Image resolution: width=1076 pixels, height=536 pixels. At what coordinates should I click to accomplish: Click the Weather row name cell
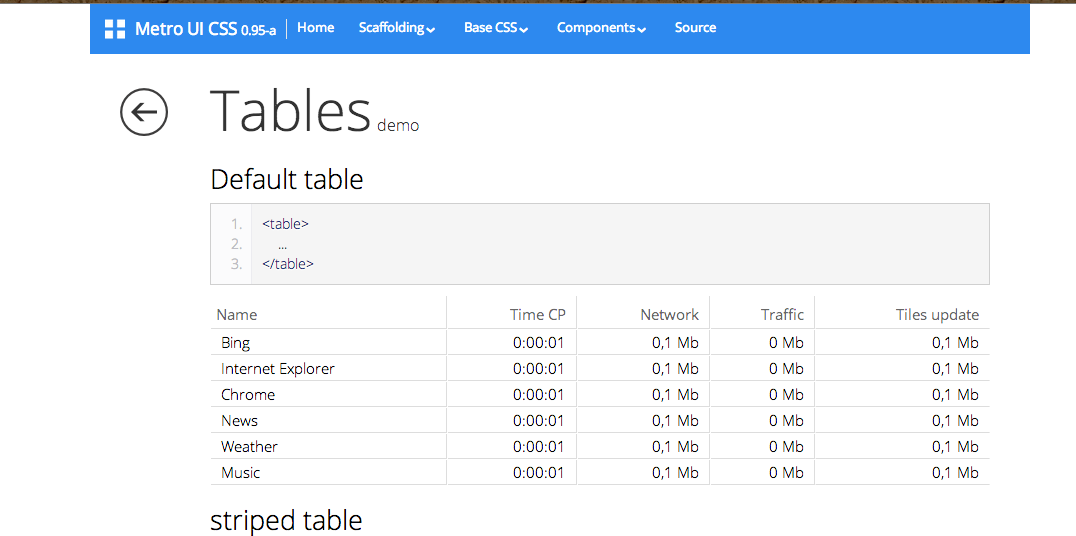pyautogui.click(x=250, y=446)
